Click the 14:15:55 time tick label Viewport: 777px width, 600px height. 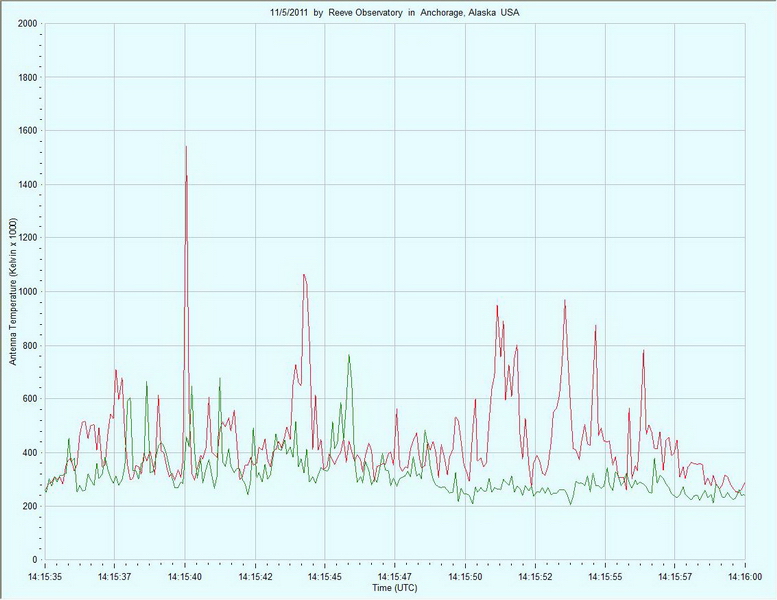605,578
